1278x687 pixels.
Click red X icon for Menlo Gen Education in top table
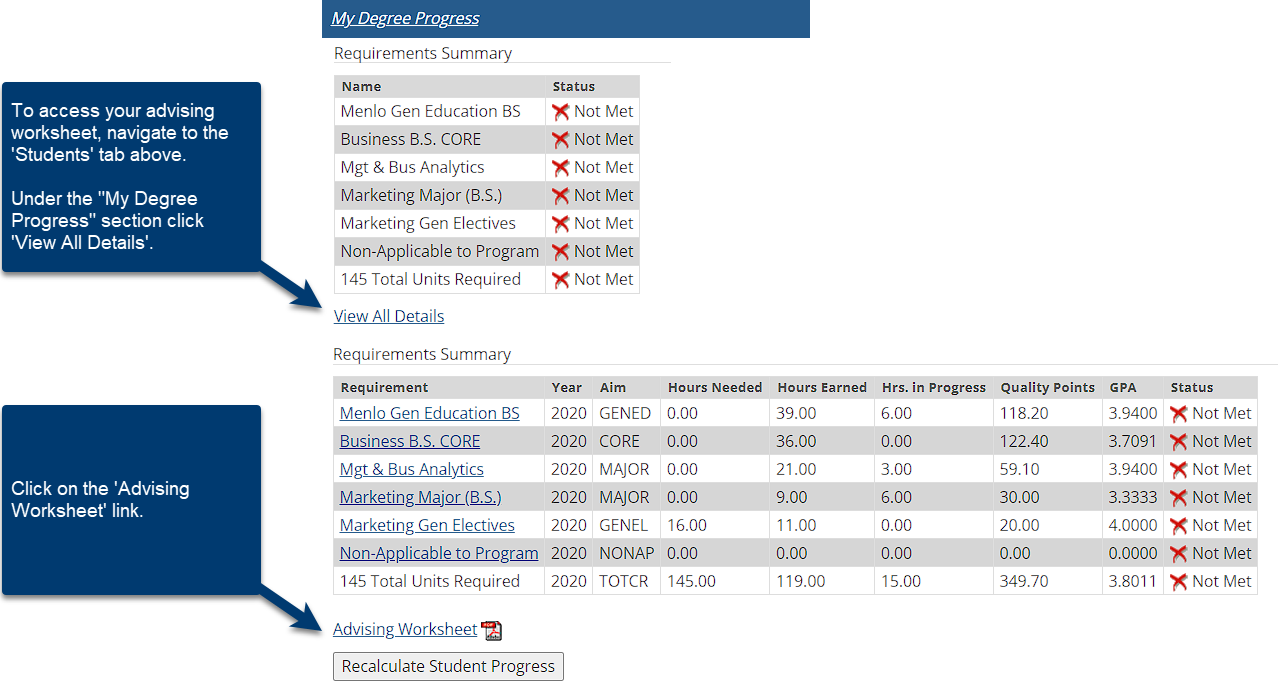coord(561,112)
